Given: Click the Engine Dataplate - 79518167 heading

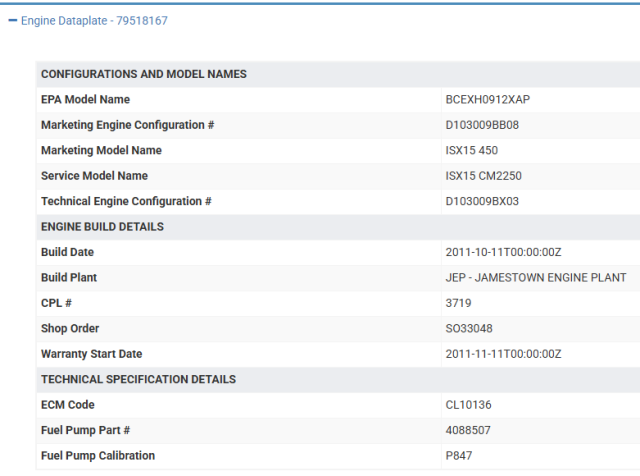Looking at the screenshot, I should point(87,20).
